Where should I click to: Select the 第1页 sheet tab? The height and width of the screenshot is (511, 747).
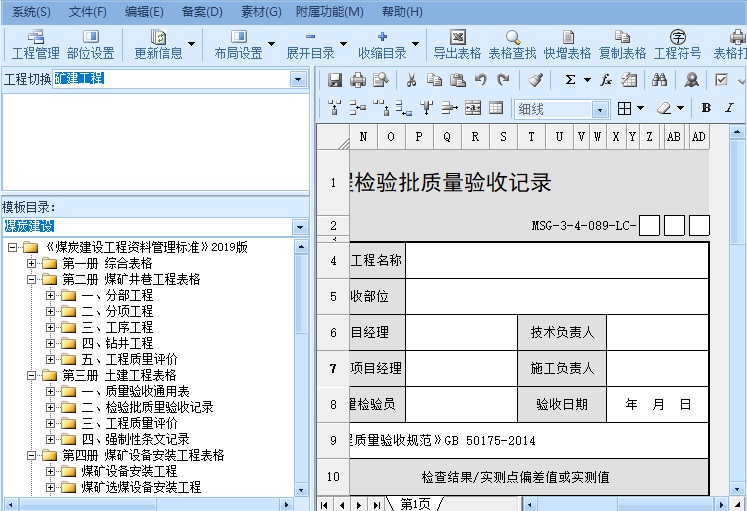pos(414,504)
